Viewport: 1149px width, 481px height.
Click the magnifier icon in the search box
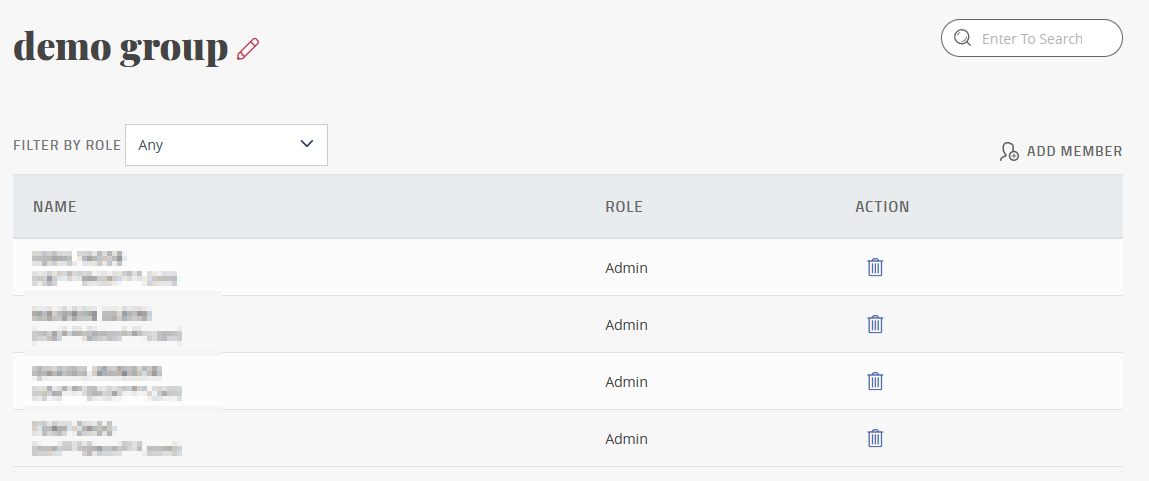(962, 38)
